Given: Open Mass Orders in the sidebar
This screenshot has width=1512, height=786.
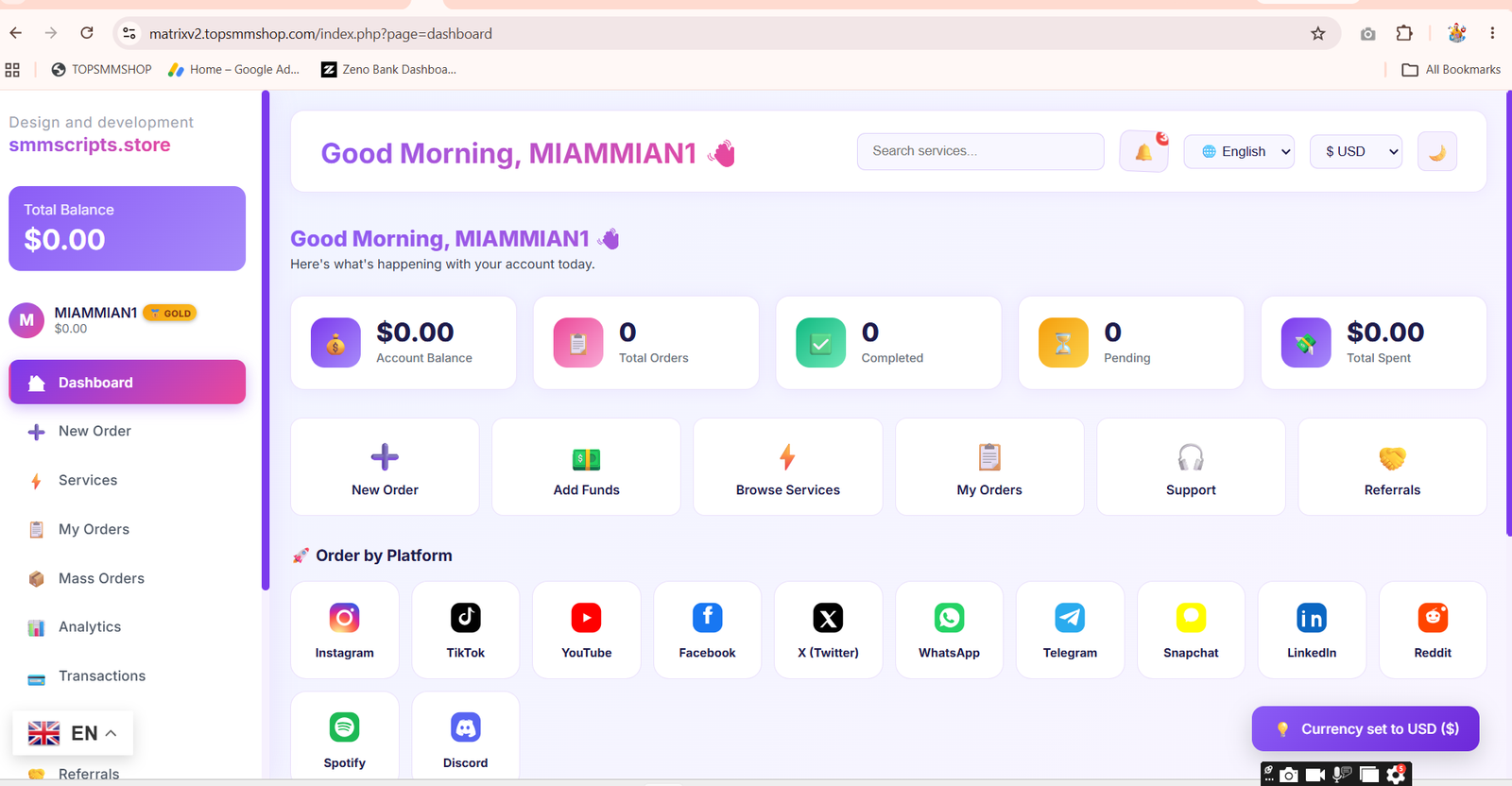Looking at the screenshot, I should [x=128, y=579].
